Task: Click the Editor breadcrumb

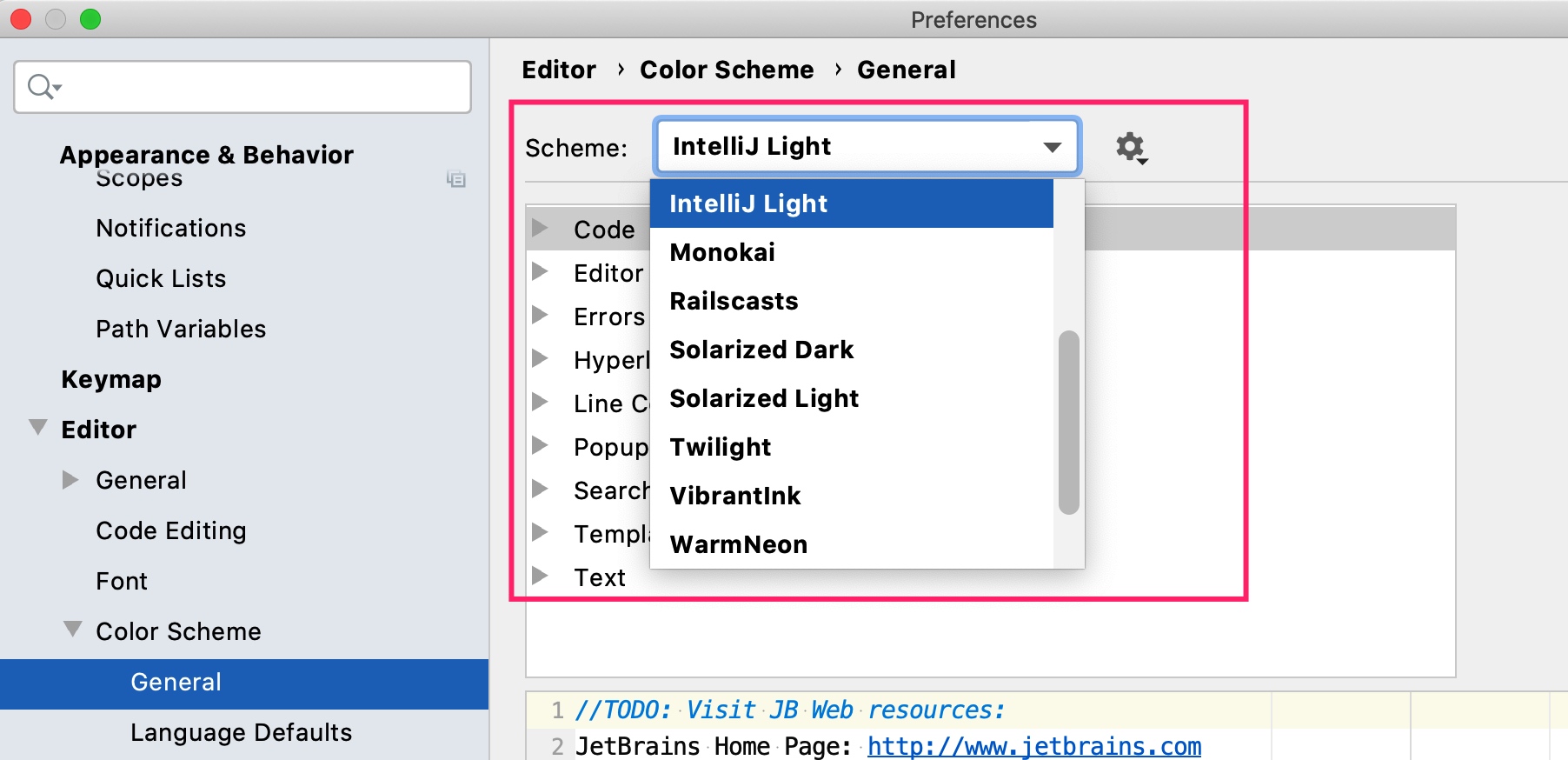Action: coord(559,70)
